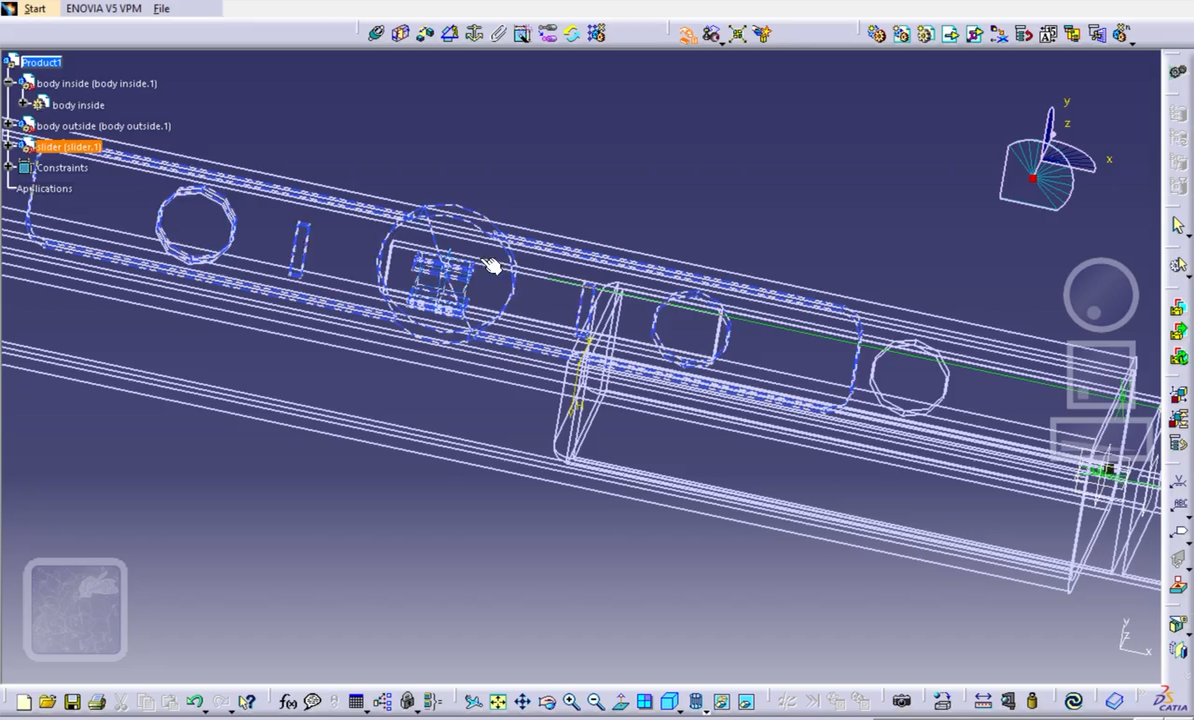Select Product1 in the tree
Image resolution: width=1194 pixels, height=720 pixels.
click(41, 62)
